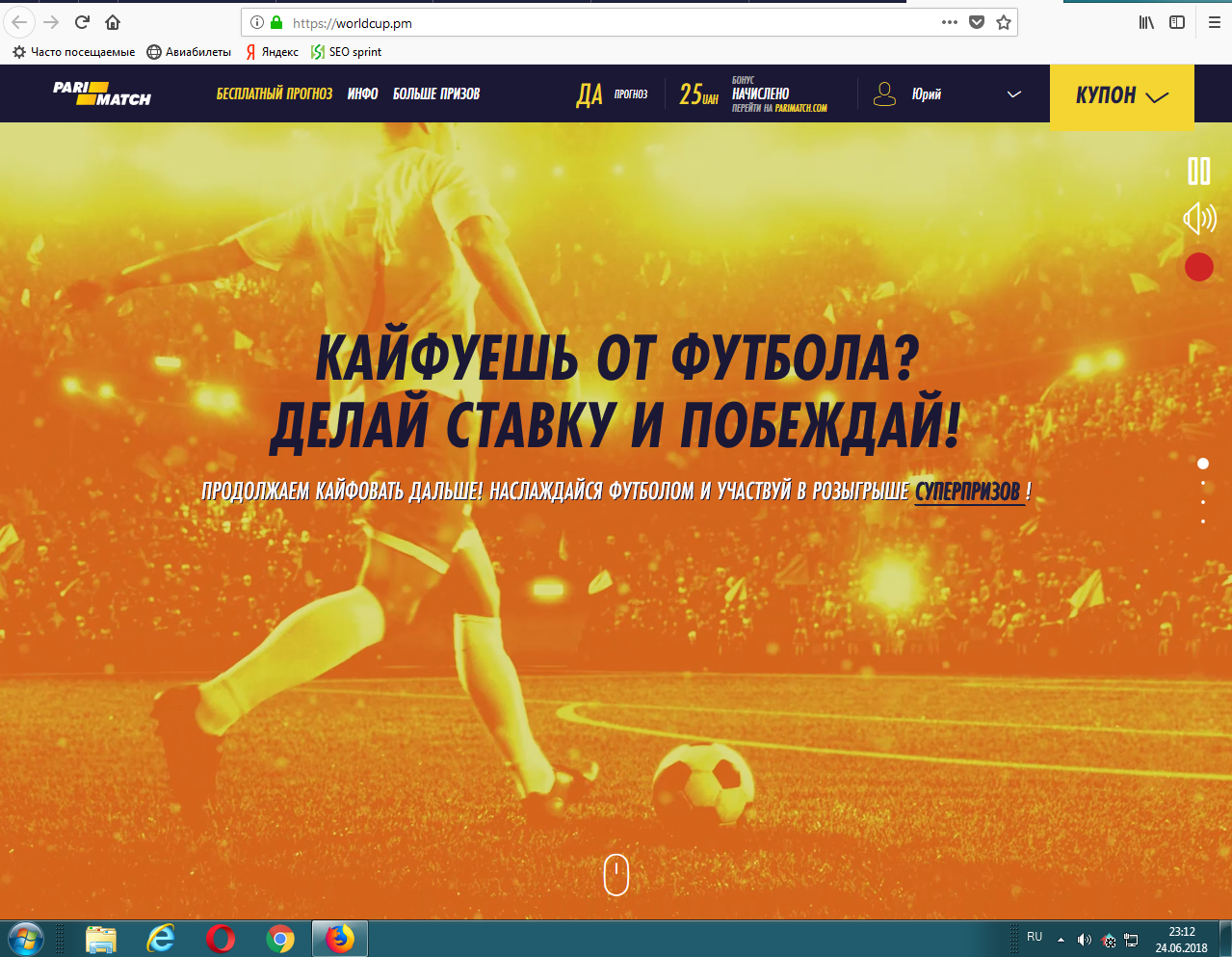Expand the Юрий account dropdown arrow
Screen dimensions: 1232x957
tap(1013, 94)
